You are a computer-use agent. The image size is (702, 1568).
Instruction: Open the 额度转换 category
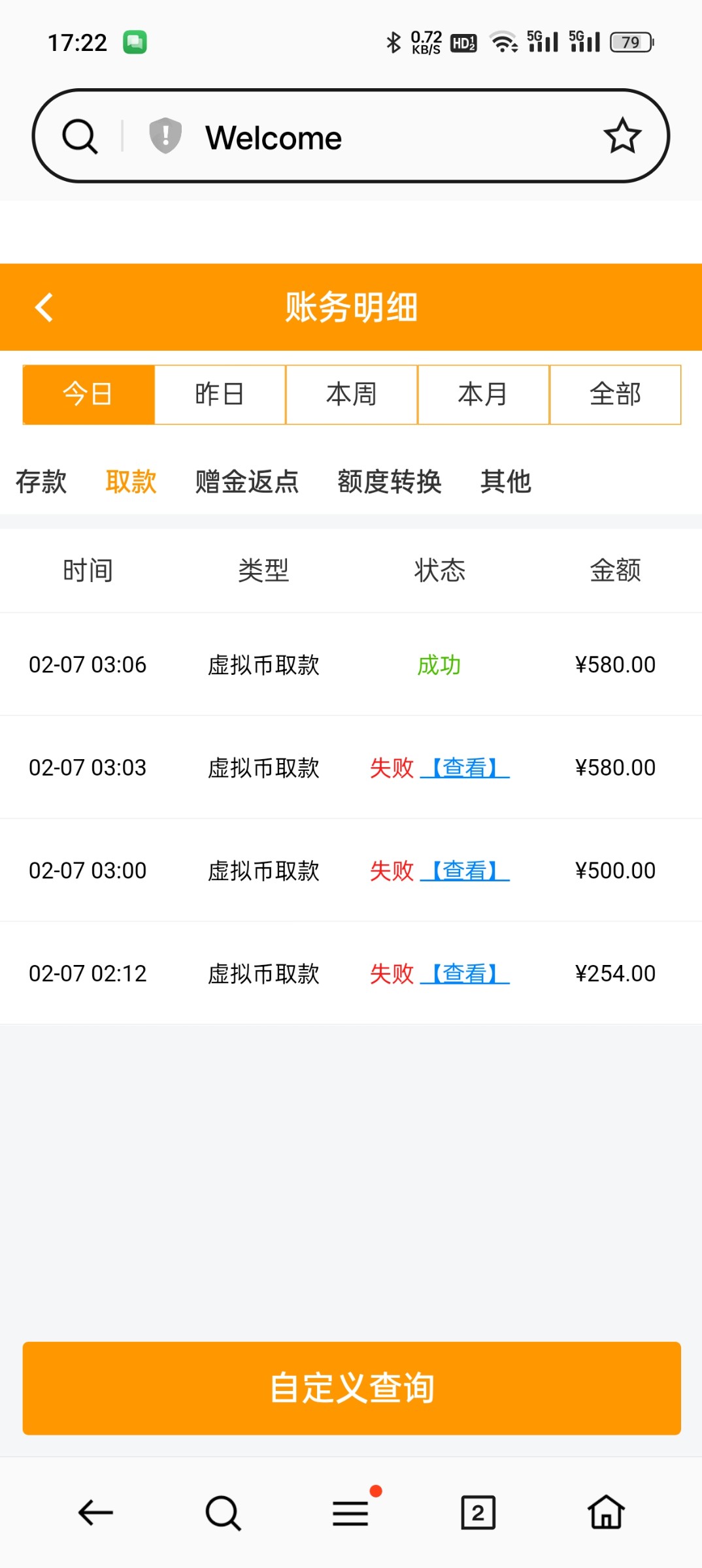point(390,482)
